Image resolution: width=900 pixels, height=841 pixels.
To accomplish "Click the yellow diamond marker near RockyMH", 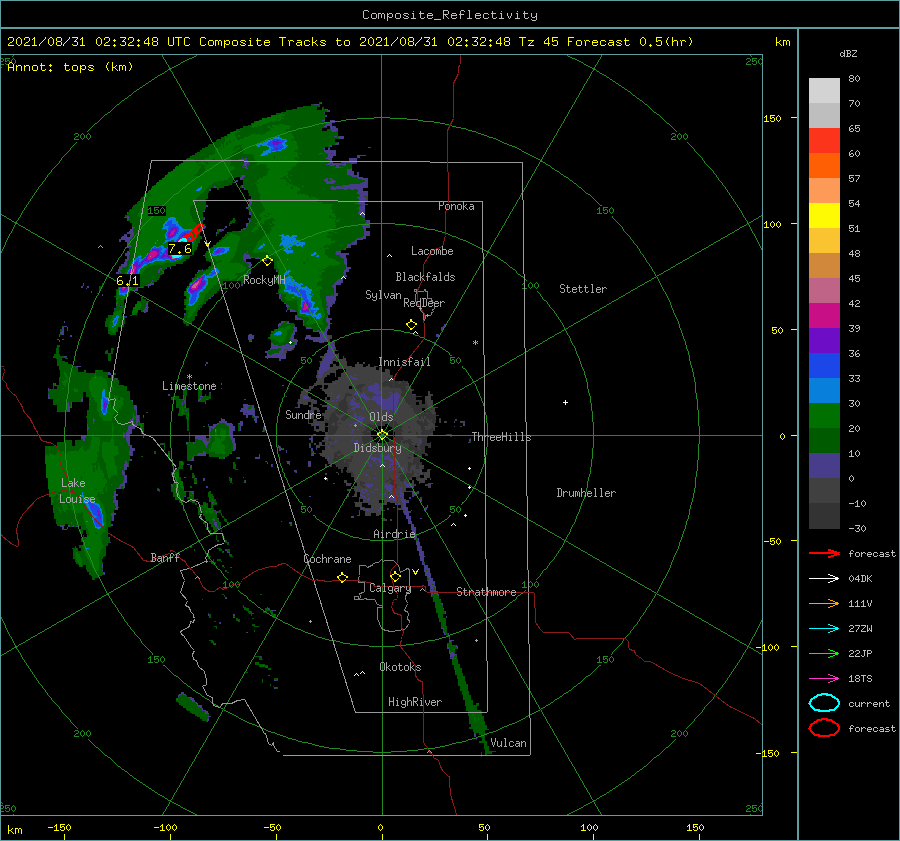I will (x=267, y=261).
